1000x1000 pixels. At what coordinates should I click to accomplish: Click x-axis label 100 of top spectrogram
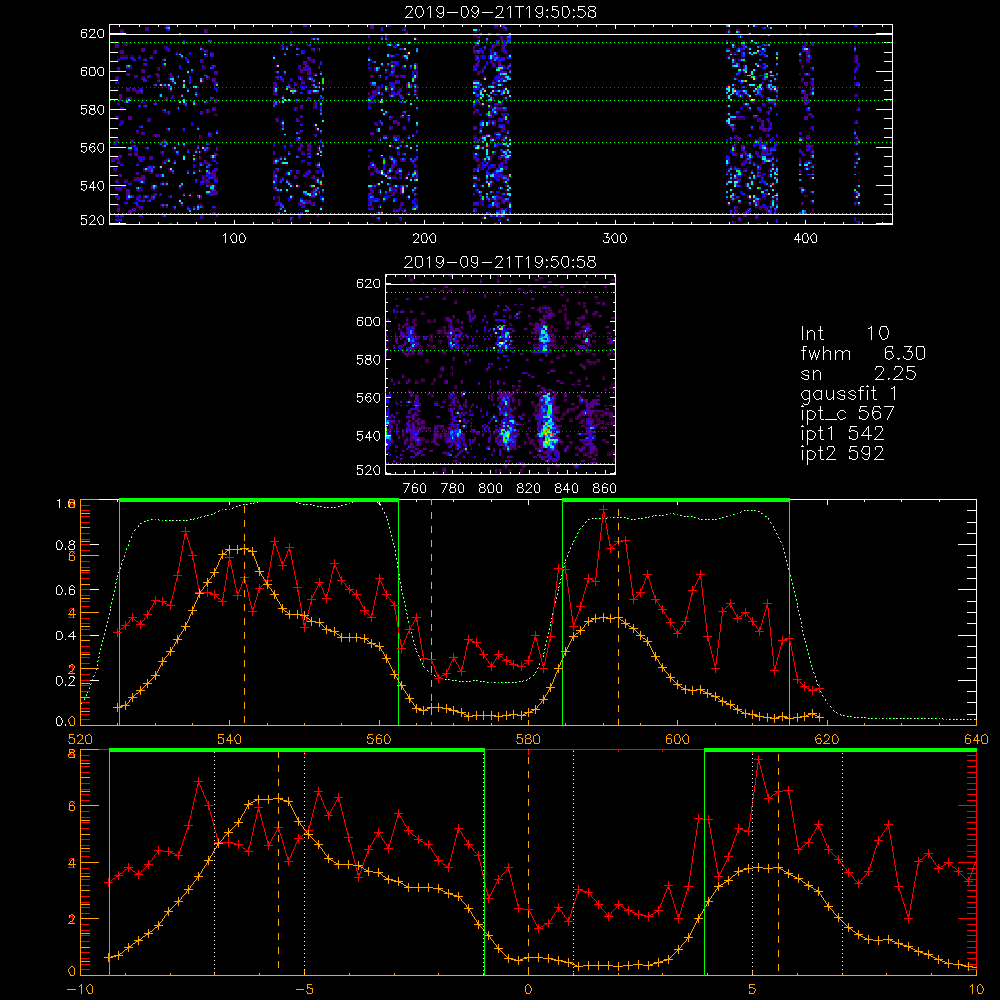[x=234, y=238]
